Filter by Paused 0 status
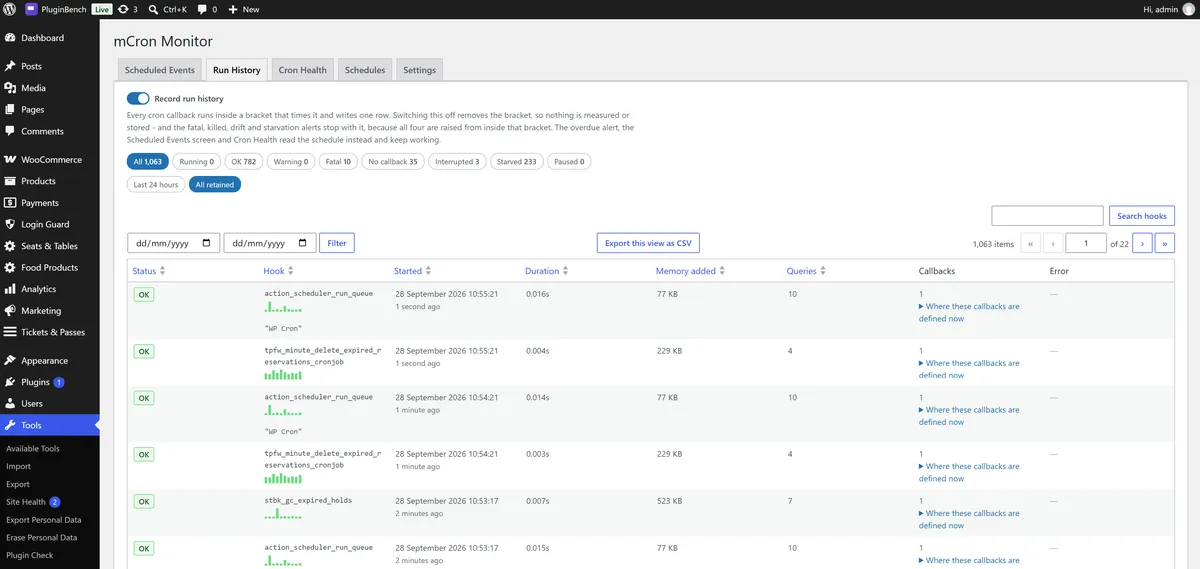 (569, 161)
